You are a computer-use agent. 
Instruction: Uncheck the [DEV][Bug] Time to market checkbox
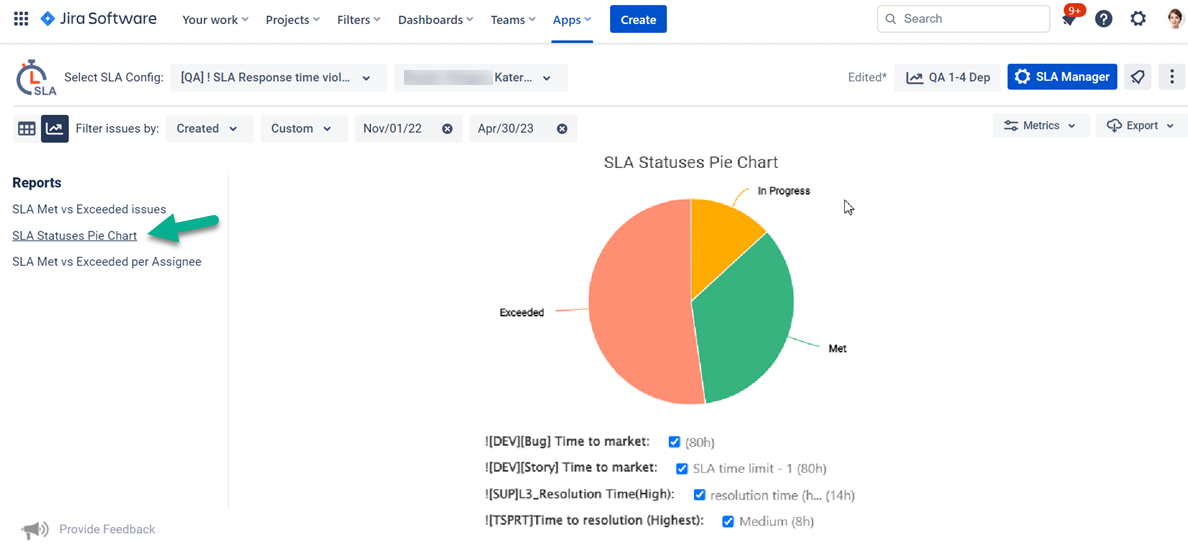tap(674, 442)
